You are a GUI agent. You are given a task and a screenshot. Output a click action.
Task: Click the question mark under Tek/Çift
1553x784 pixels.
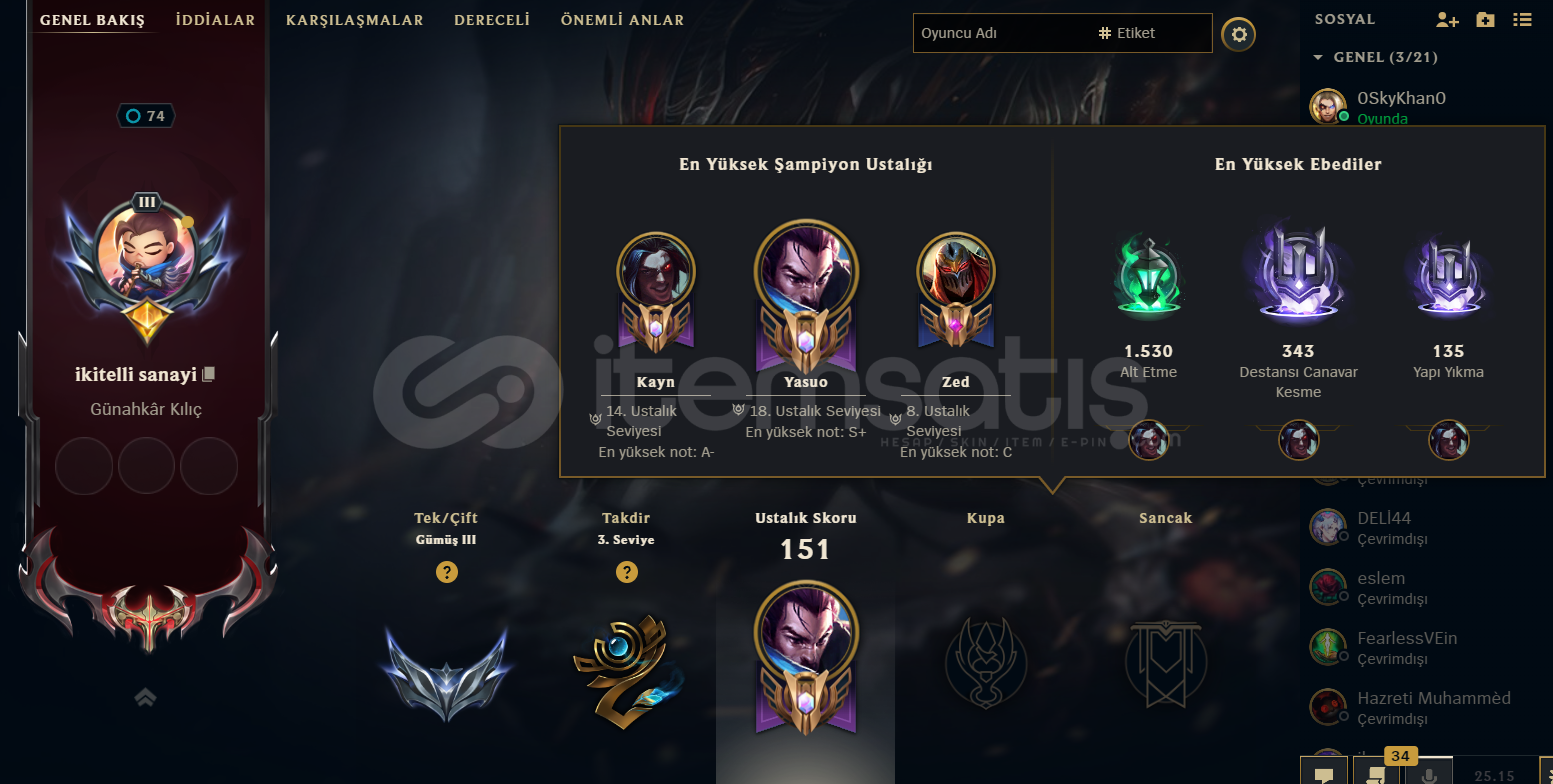[x=447, y=572]
